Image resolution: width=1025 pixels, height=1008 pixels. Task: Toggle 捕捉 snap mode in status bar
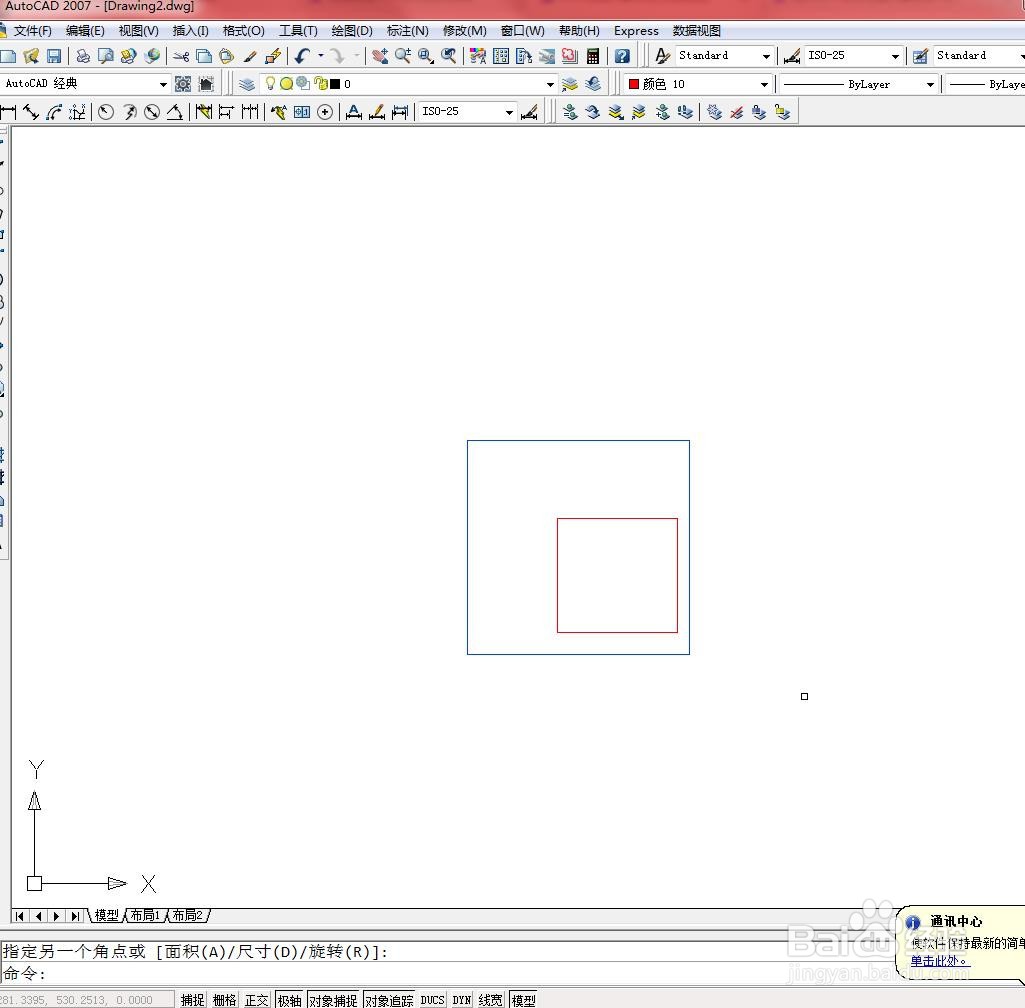193,1000
